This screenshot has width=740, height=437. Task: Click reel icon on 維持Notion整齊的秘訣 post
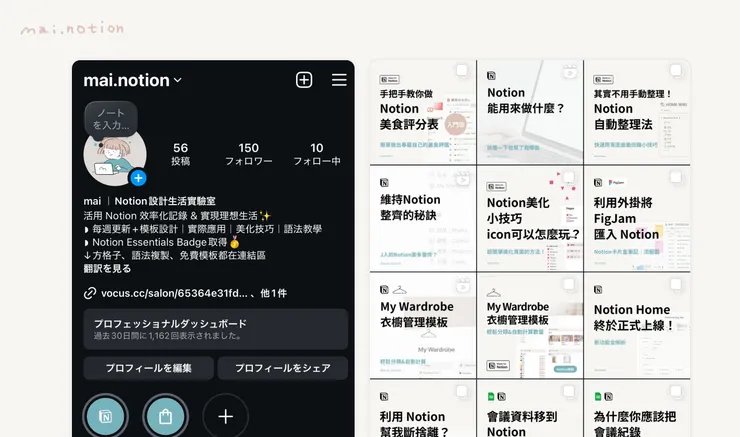[463, 179]
